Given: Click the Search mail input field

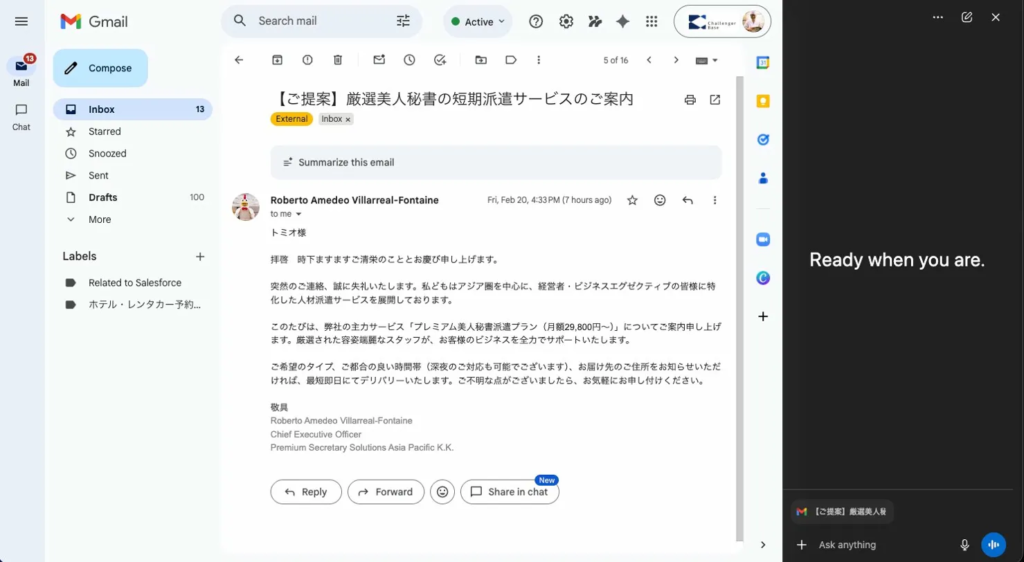Looking at the screenshot, I should pyautogui.click(x=320, y=21).
